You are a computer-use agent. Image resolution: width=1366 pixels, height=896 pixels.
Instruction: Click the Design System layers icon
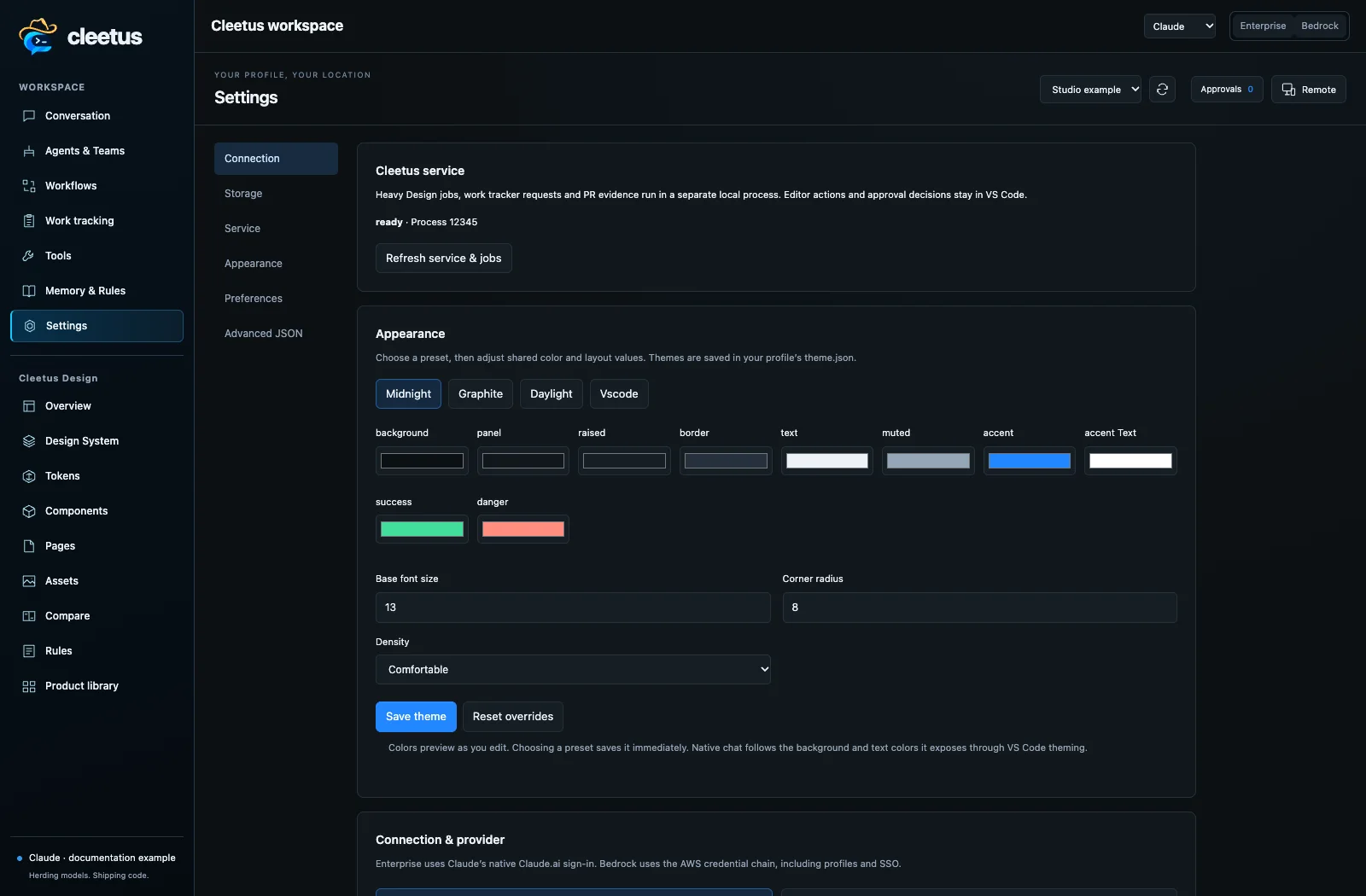(x=29, y=441)
